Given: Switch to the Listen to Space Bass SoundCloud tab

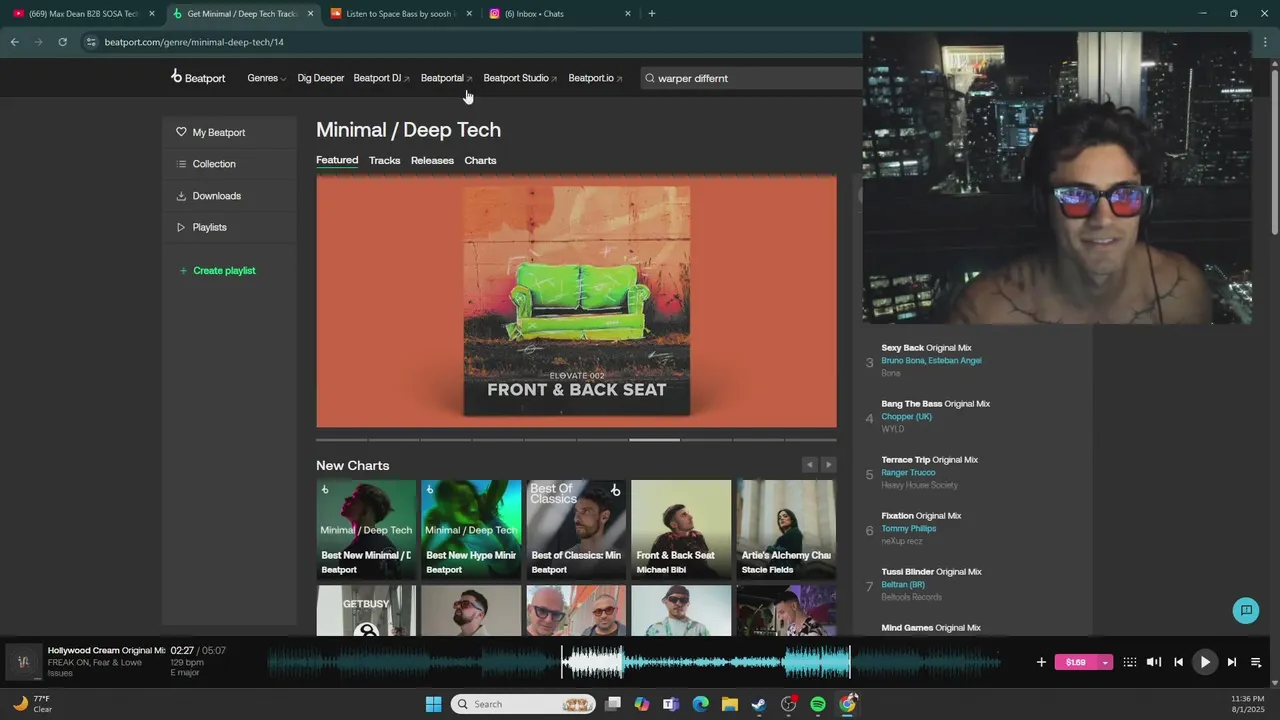Looking at the screenshot, I should click(x=400, y=14).
